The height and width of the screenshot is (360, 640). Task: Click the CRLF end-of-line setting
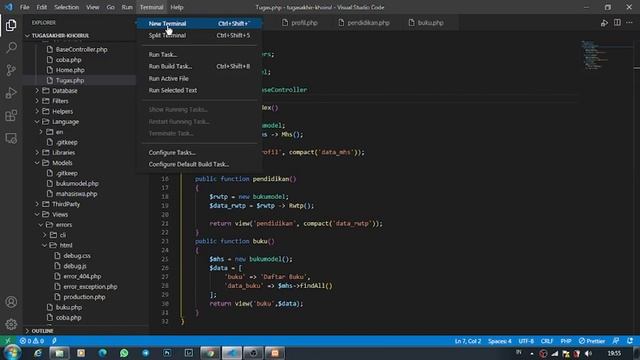547,341
